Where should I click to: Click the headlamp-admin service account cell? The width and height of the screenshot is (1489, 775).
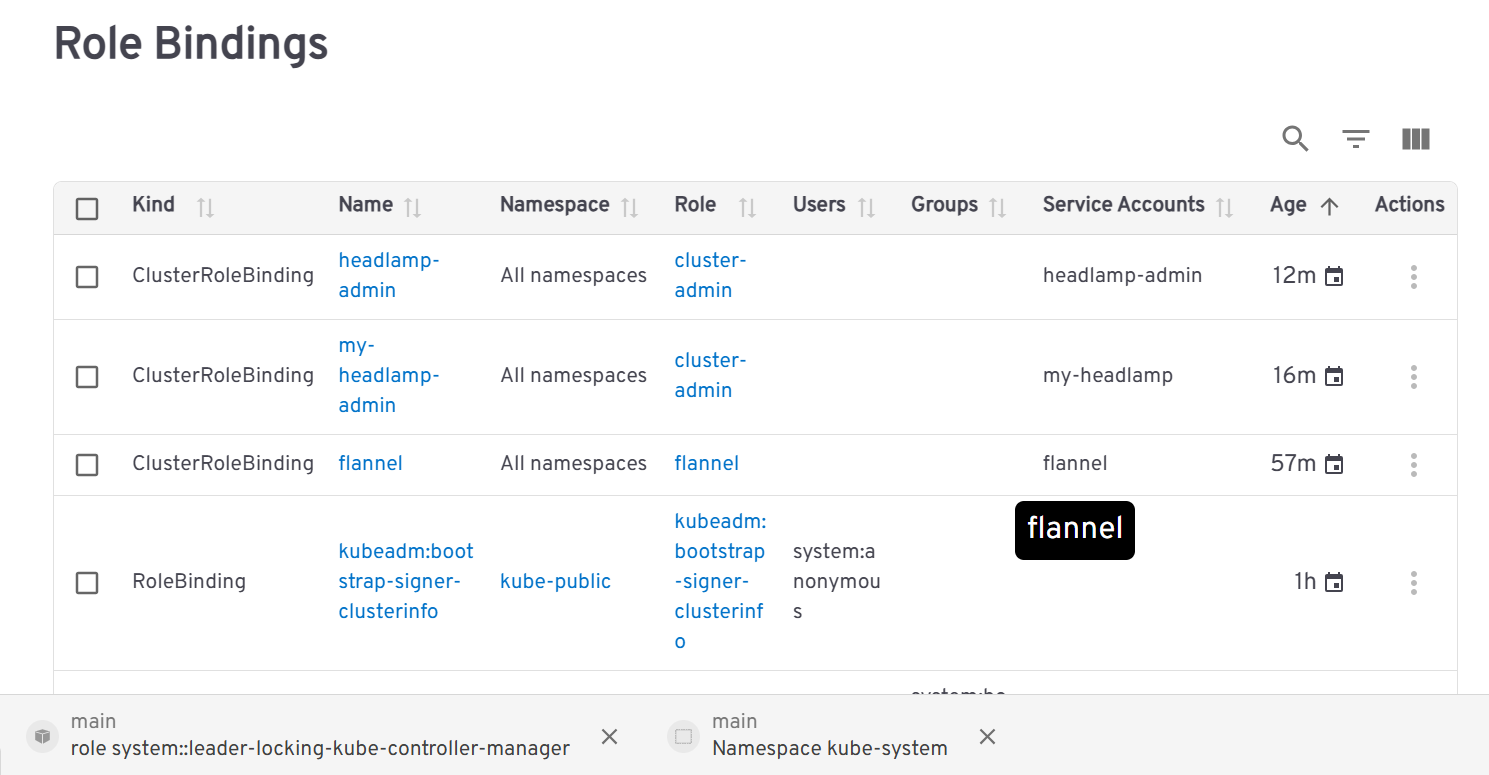point(1122,275)
